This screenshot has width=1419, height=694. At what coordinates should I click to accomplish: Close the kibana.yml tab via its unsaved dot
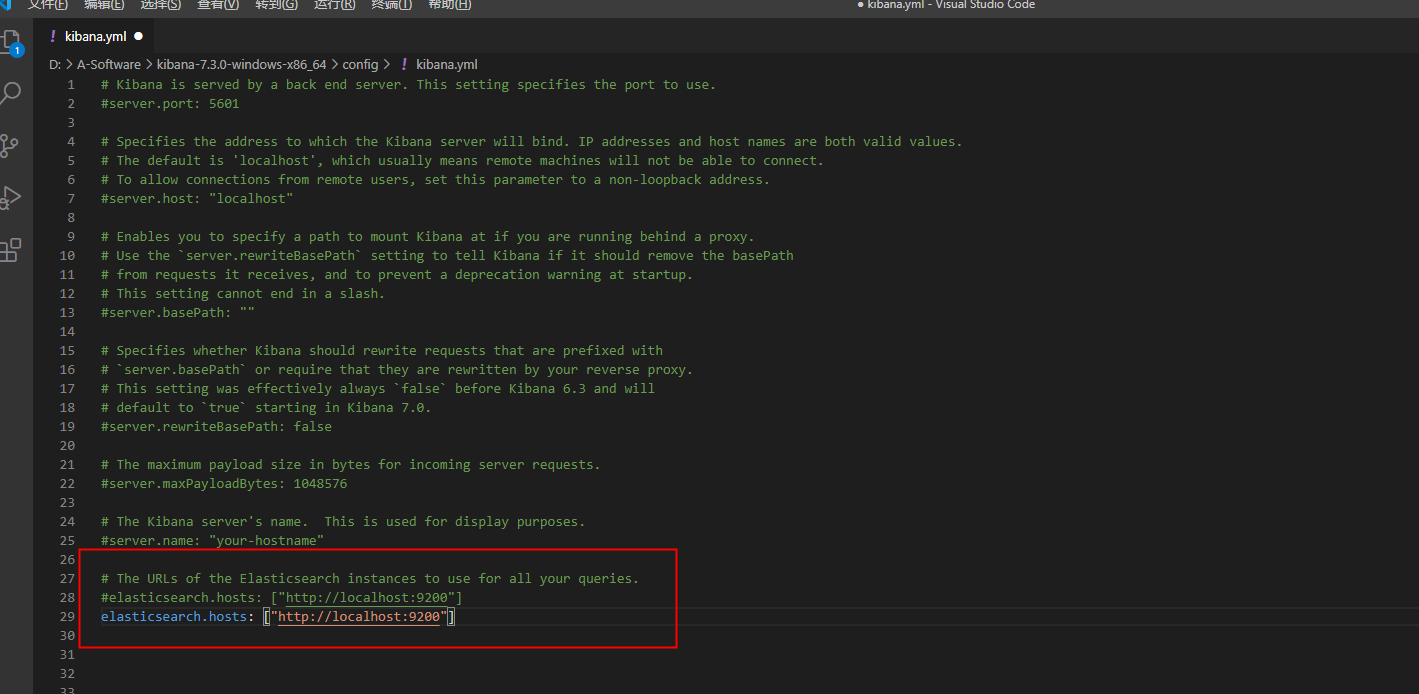138,36
